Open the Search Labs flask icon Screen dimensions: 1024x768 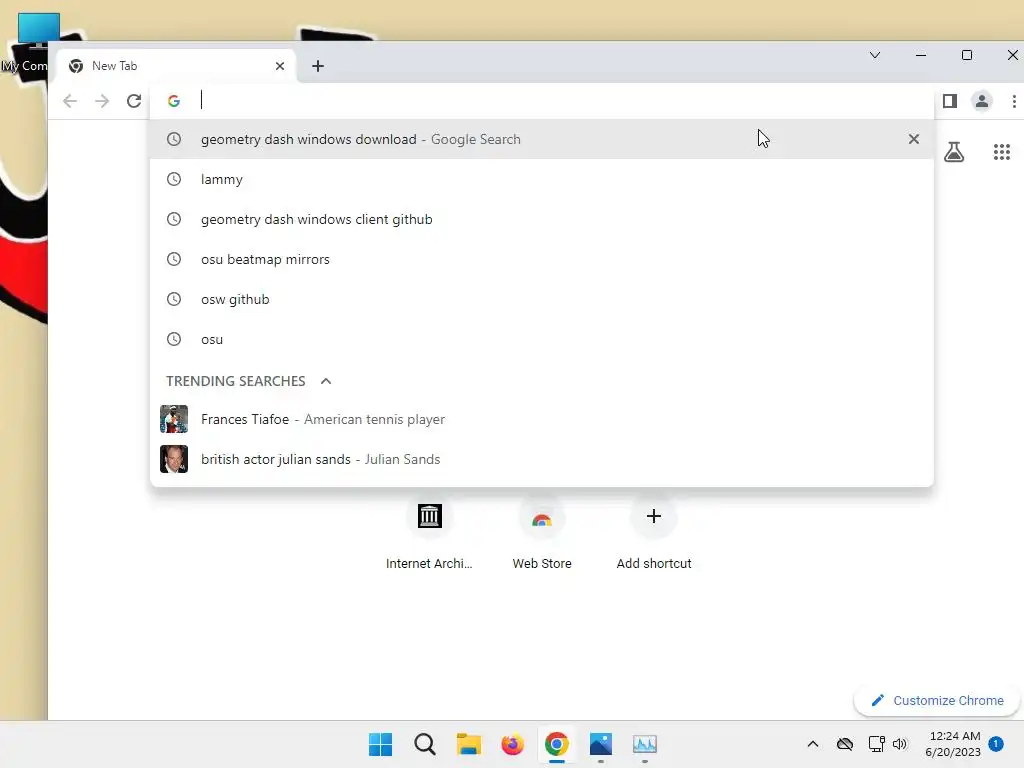point(954,152)
